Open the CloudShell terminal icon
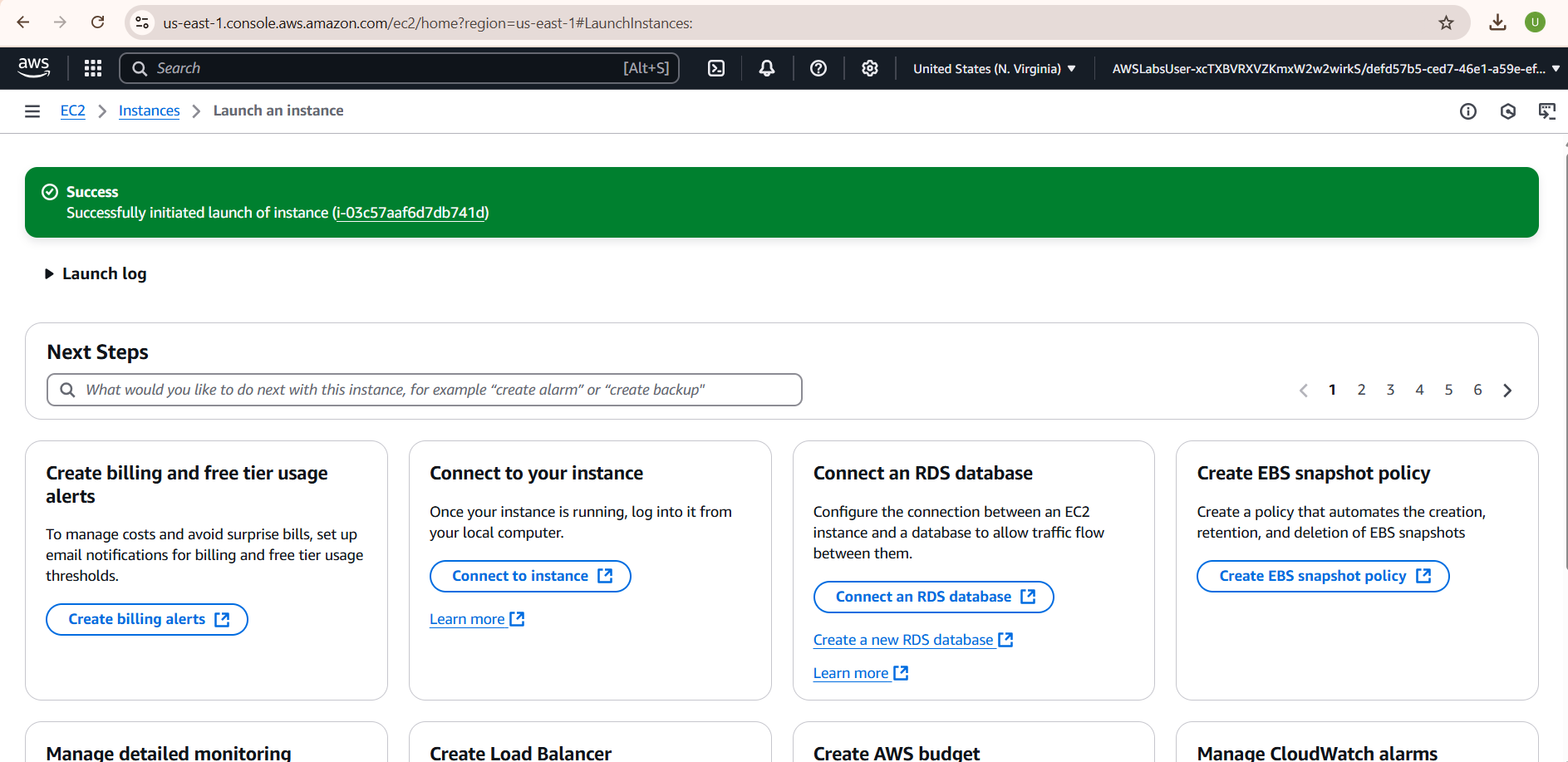This screenshot has width=1568, height=762. coord(716,68)
